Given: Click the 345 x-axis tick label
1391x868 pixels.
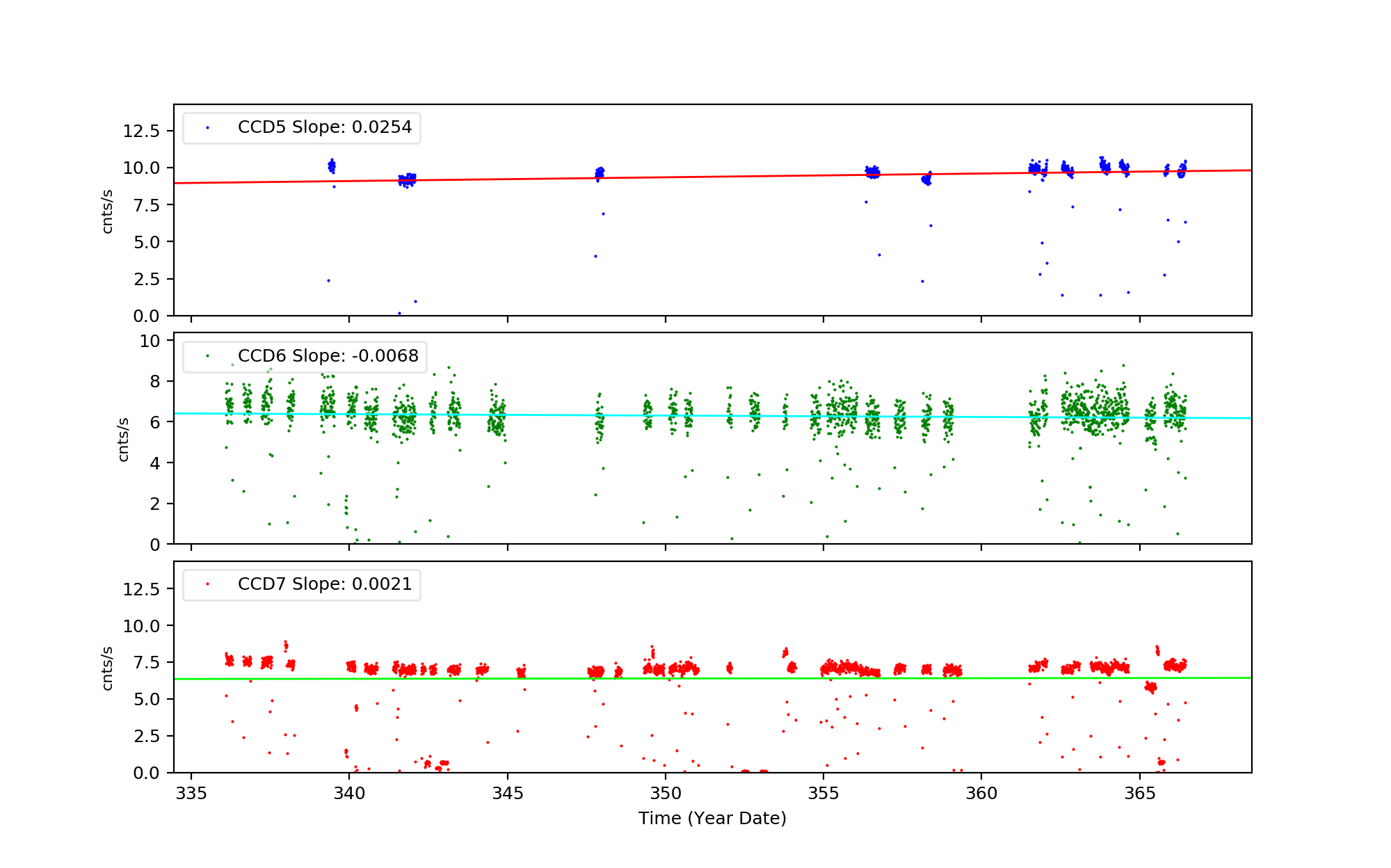Looking at the screenshot, I should click(507, 794).
